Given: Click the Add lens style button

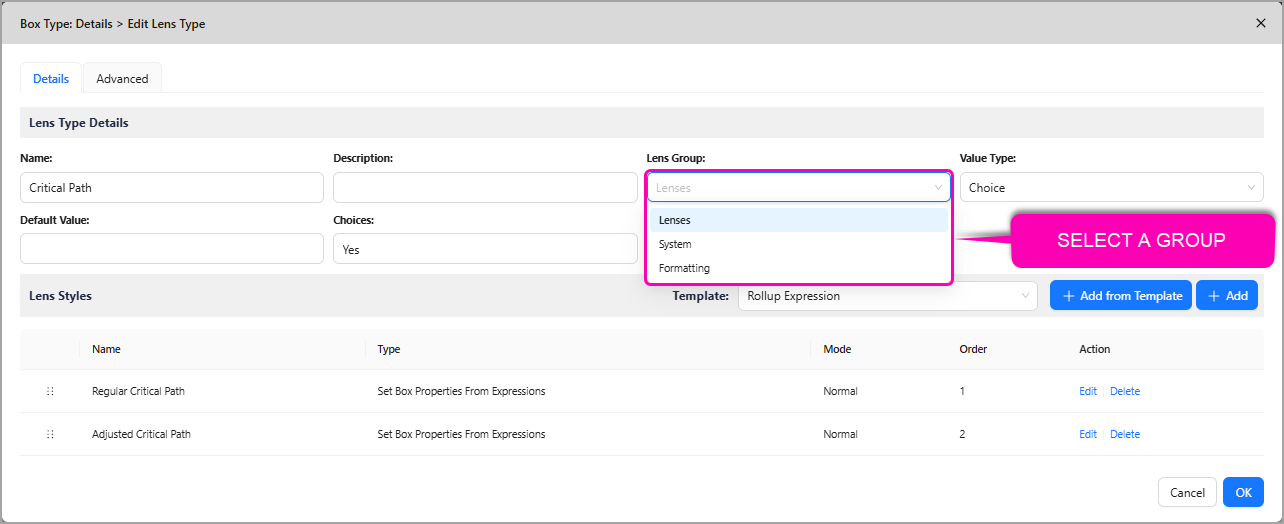Looking at the screenshot, I should (x=1226, y=296).
